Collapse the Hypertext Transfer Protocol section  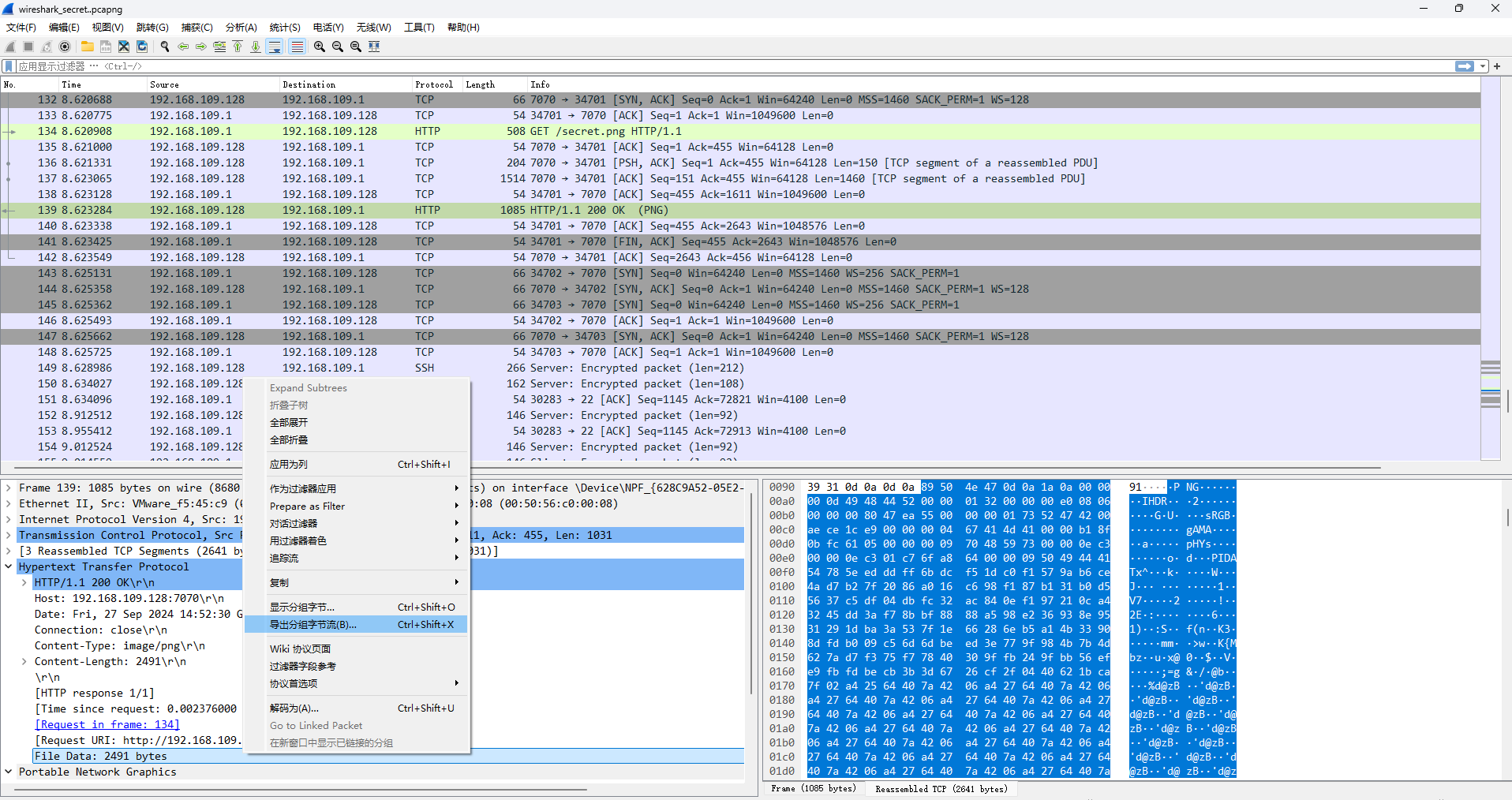pos(9,566)
